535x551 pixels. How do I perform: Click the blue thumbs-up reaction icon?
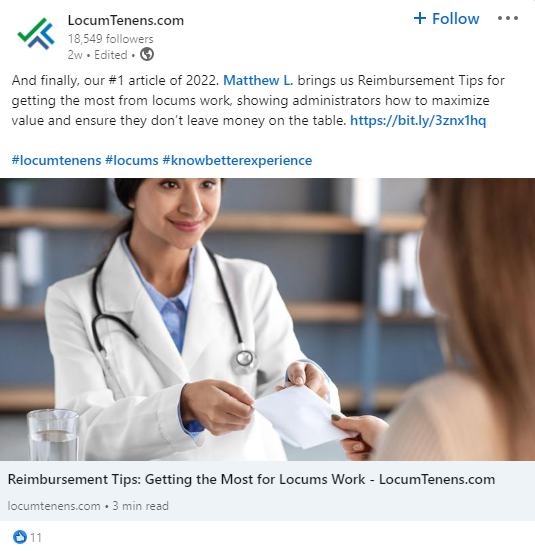[20, 537]
